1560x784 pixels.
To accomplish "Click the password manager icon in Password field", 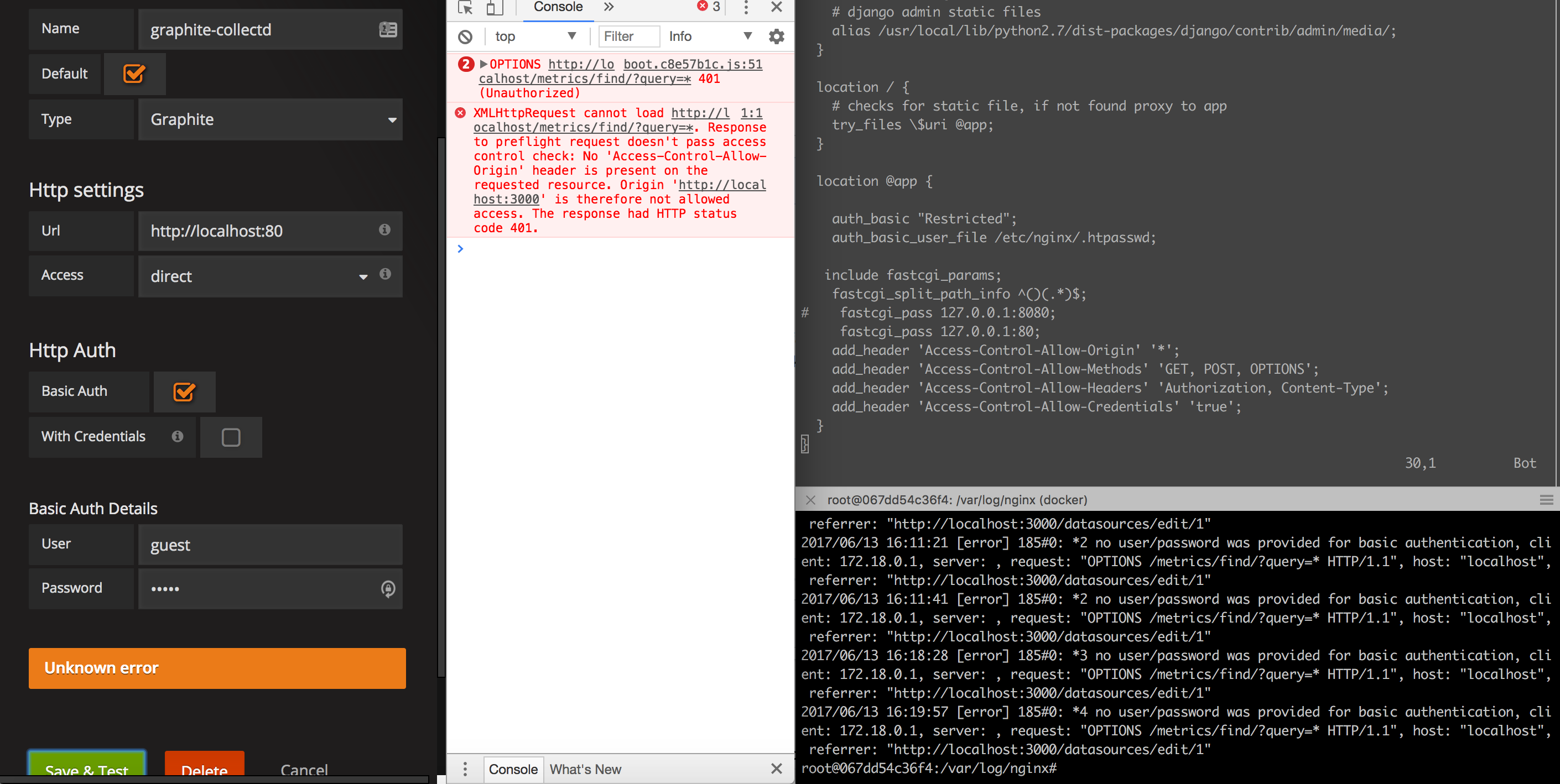I will (x=388, y=588).
